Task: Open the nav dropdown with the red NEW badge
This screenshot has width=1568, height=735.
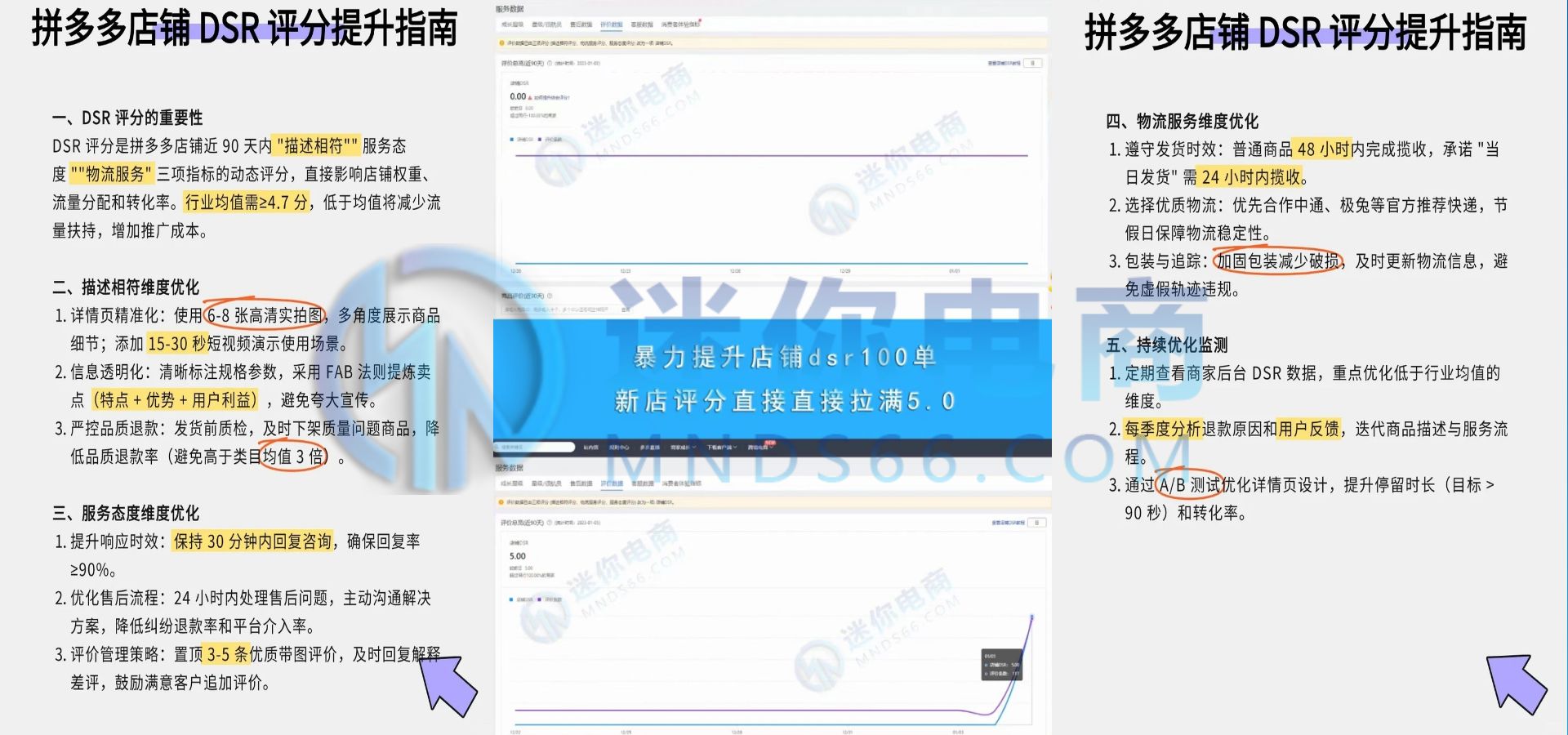Action: [x=759, y=448]
